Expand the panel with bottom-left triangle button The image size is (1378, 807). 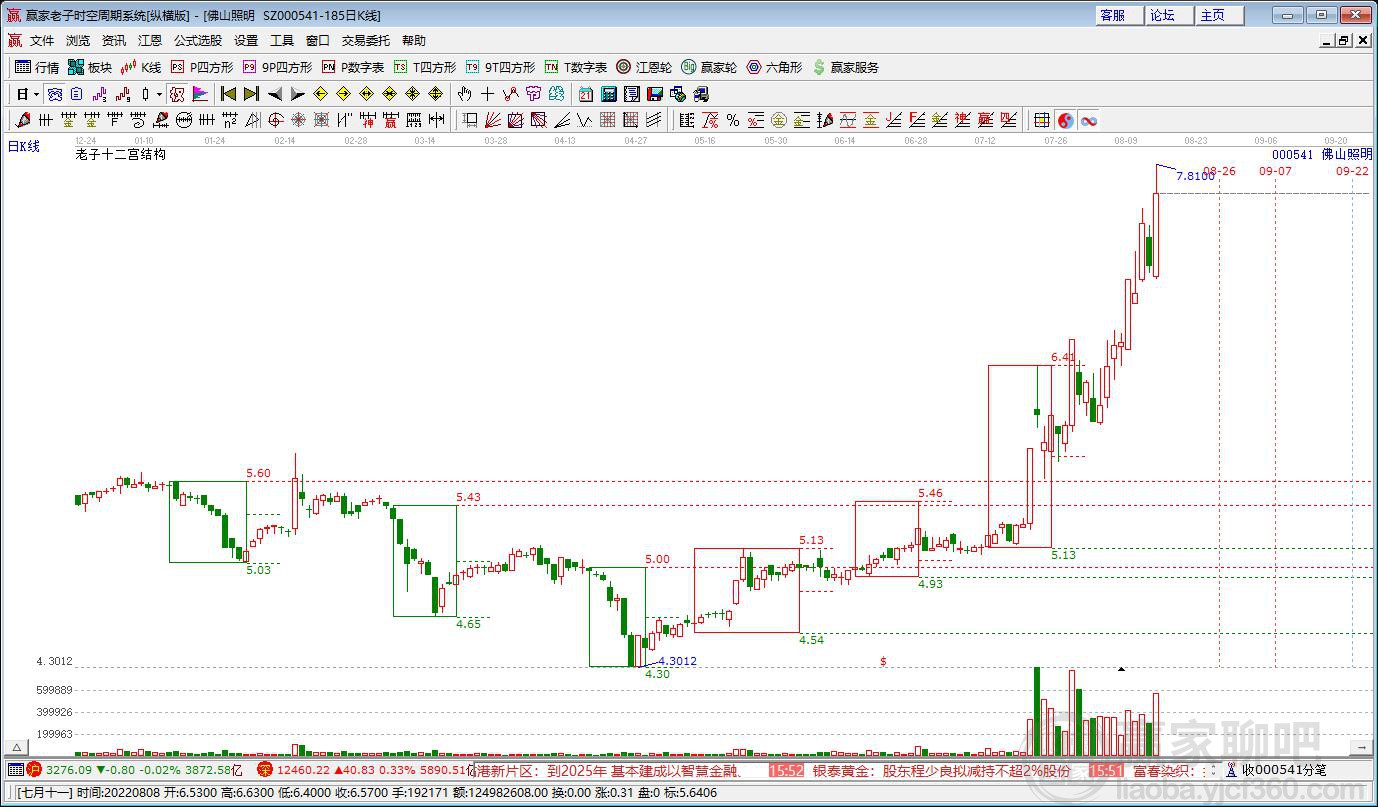tap(16, 747)
